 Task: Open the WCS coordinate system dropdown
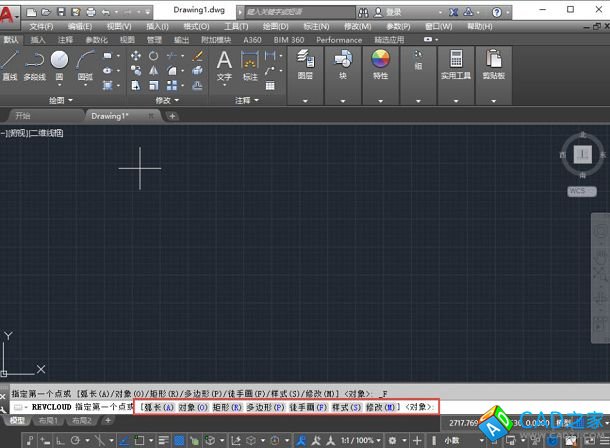(581, 190)
